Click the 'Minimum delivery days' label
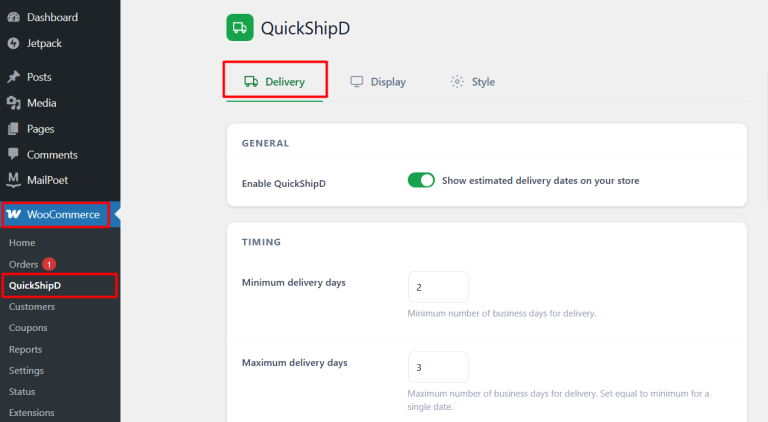The image size is (768, 422). (294, 282)
